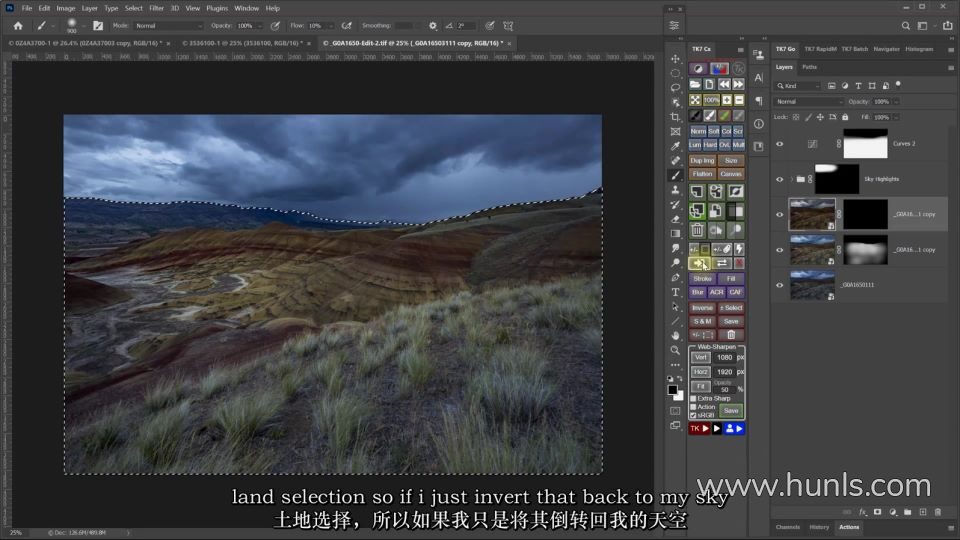This screenshot has height=540, width=960.
Task: Click the TK7 fit-to-screen icon
Action: coord(696,100)
